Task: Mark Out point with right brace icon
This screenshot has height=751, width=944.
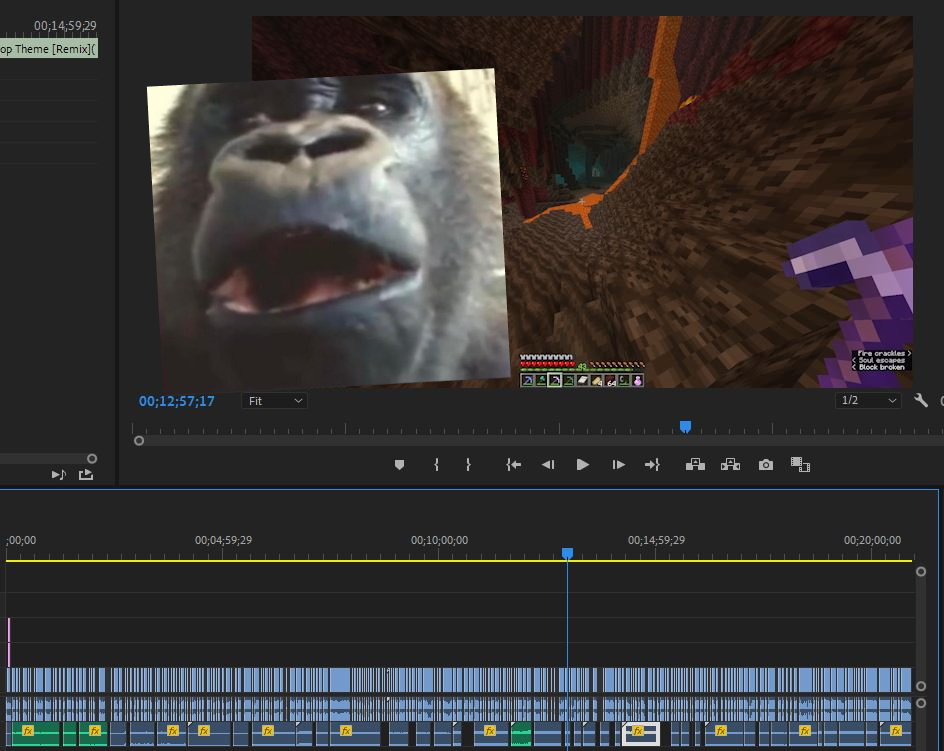Action: 468,464
